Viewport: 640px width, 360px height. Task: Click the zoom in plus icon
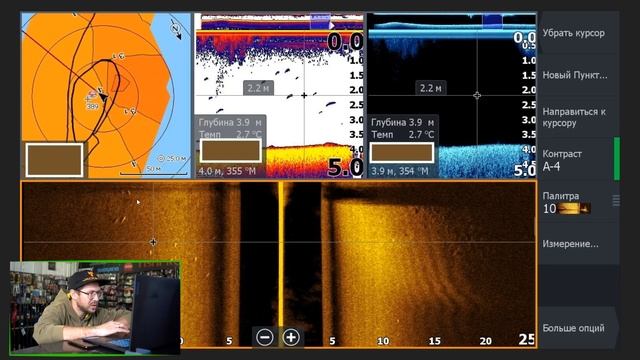point(291,338)
